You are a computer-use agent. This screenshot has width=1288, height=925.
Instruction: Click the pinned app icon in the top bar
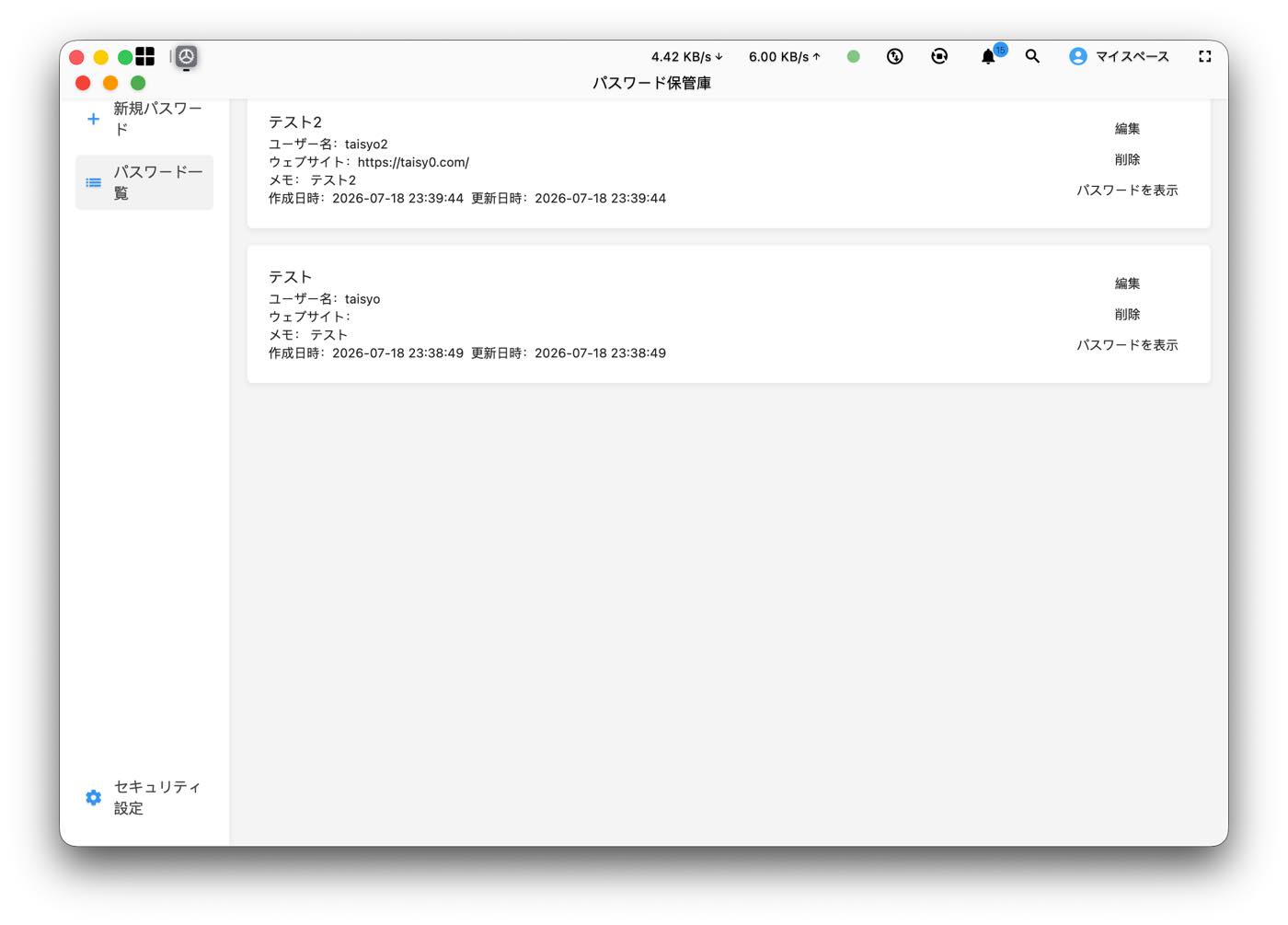187,57
